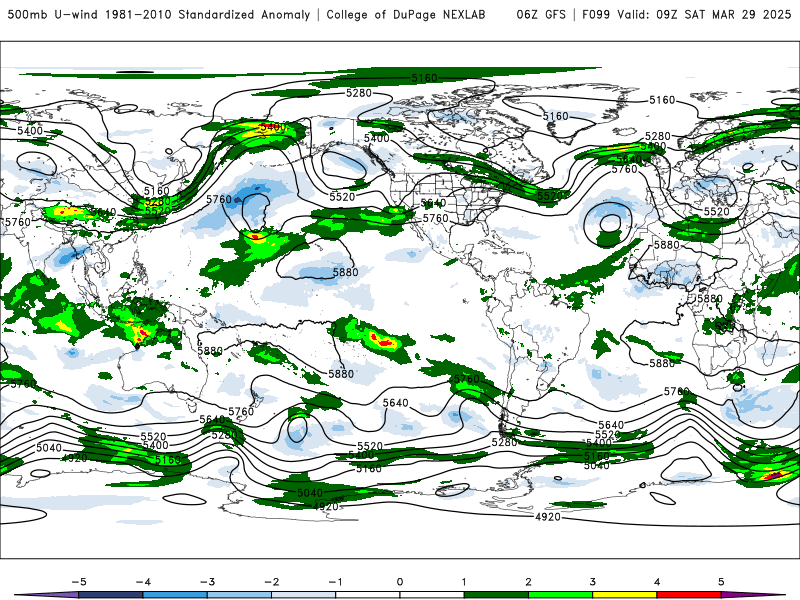Click the '4' colorbar tick label

pyautogui.click(x=657, y=582)
